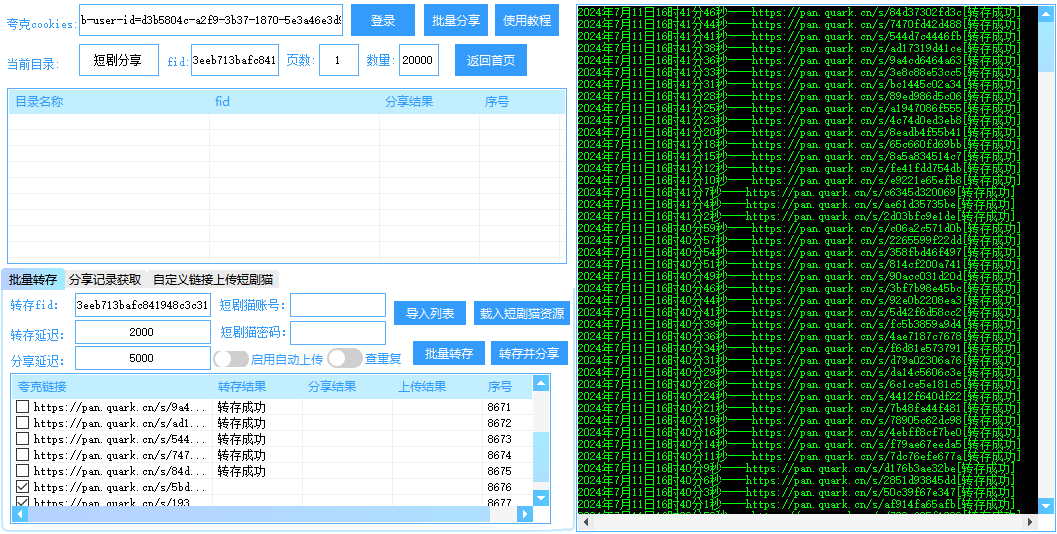Image resolution: width=1057 pixels, height=534 pixels.
Task: Click the 短剧猫账号 input field
Action: coord(337,305)
